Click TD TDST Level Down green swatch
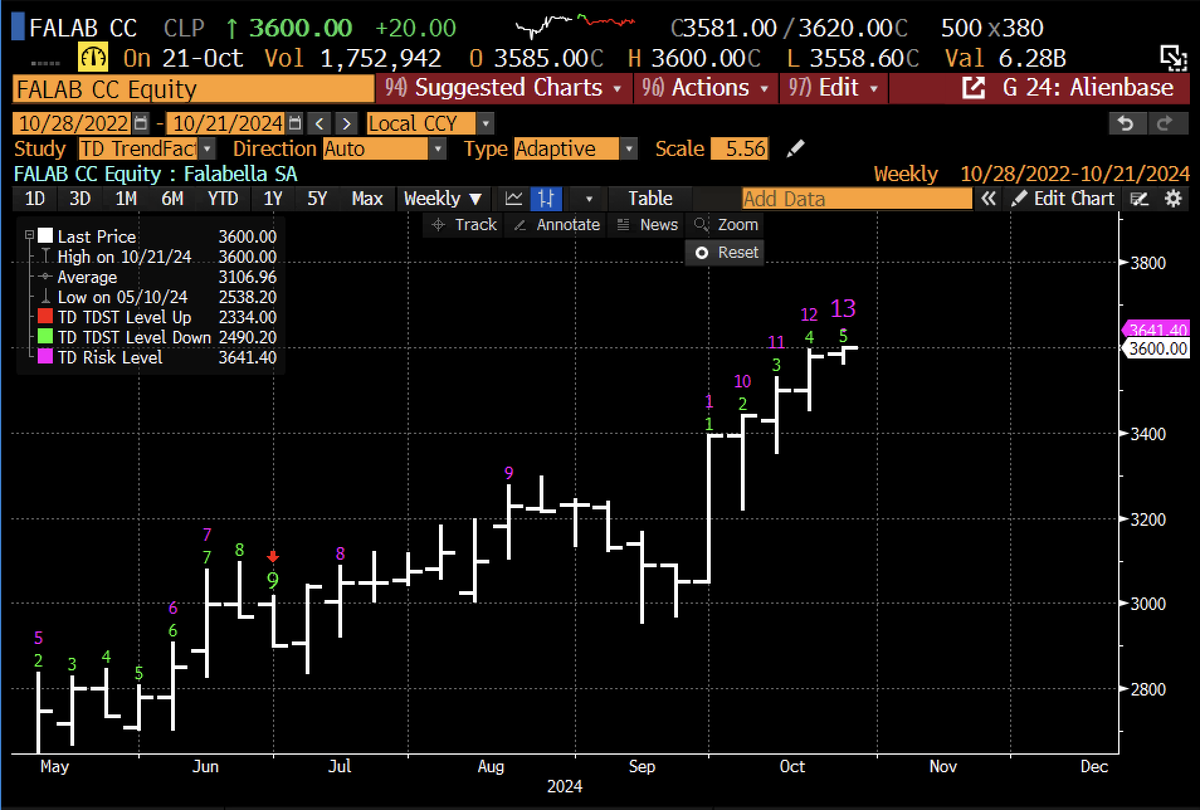This screenshot has height=810, width=1200. click(45, 337)
